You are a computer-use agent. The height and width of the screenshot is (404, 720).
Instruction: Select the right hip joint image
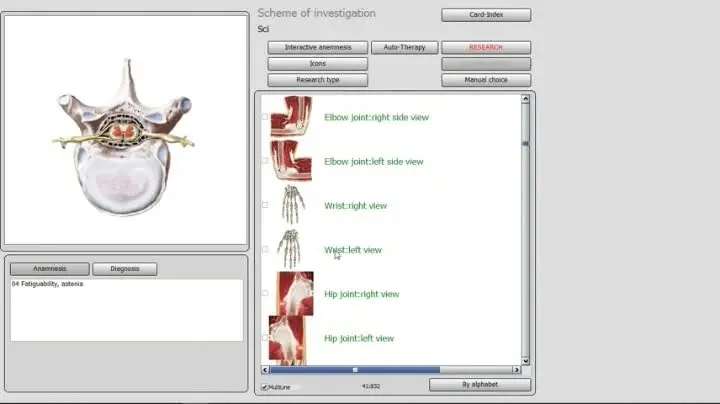[x=291, y=294]
